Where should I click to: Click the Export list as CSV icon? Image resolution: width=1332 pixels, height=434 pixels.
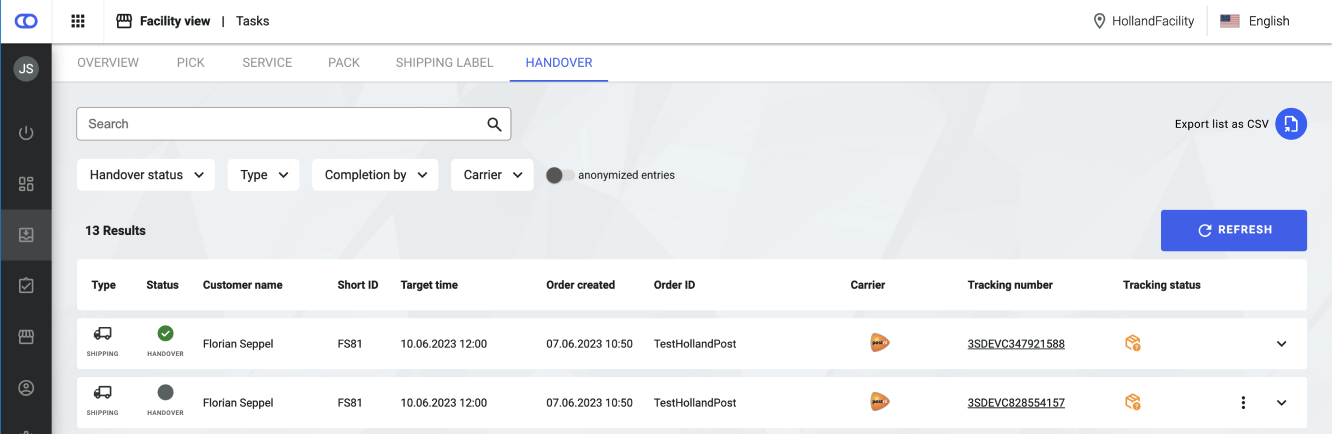pyautogui.click(x=1290, y=124)
